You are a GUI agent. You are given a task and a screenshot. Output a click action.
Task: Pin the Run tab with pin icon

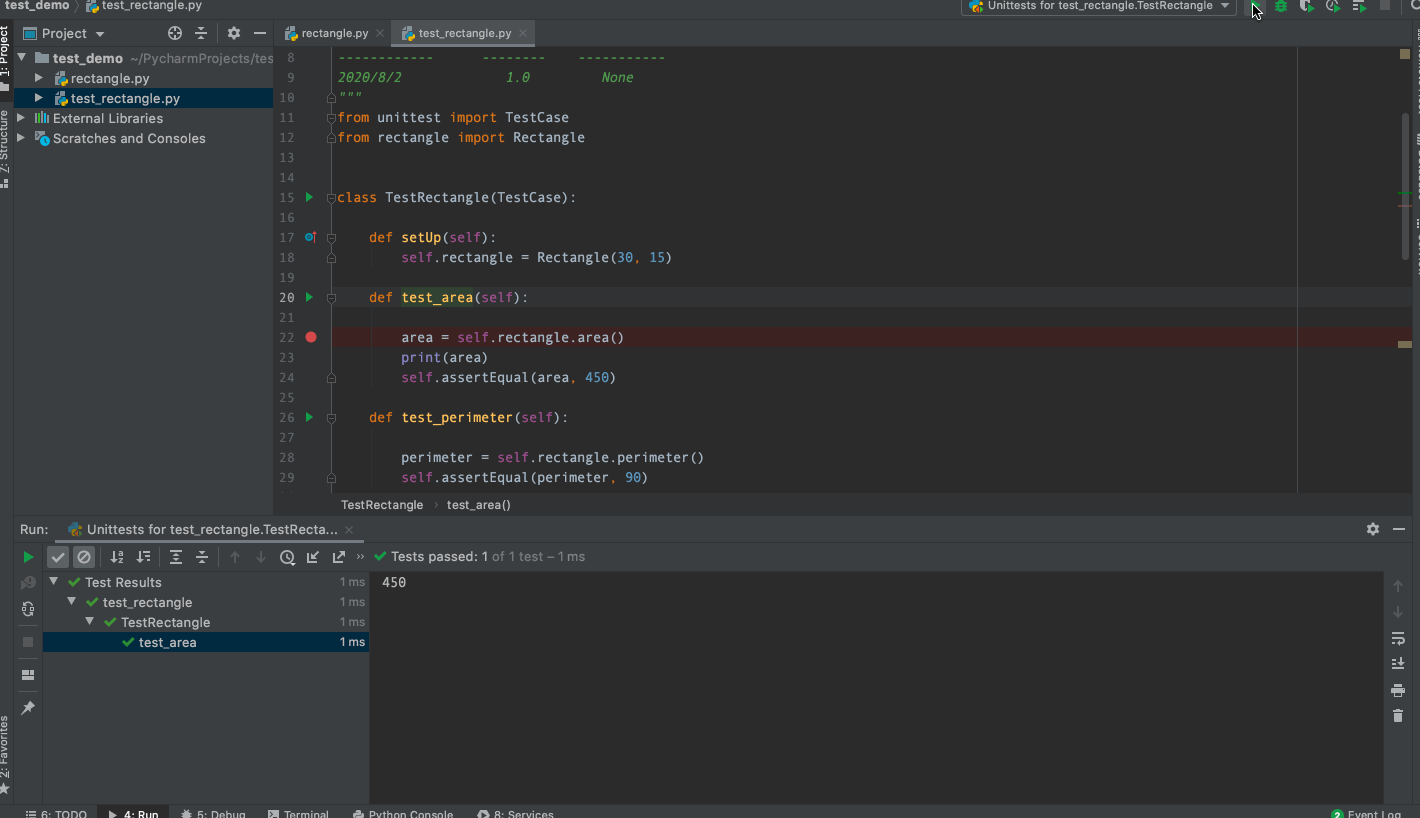[x=28, y=707]
